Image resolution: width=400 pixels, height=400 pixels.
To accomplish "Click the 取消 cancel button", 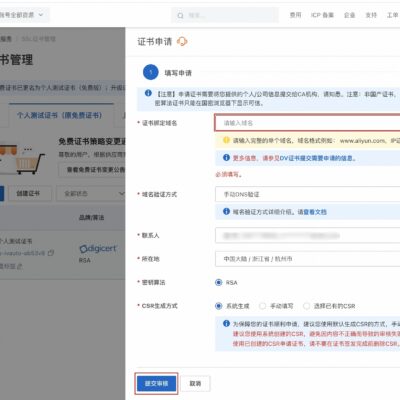I will tap(195, 383).
